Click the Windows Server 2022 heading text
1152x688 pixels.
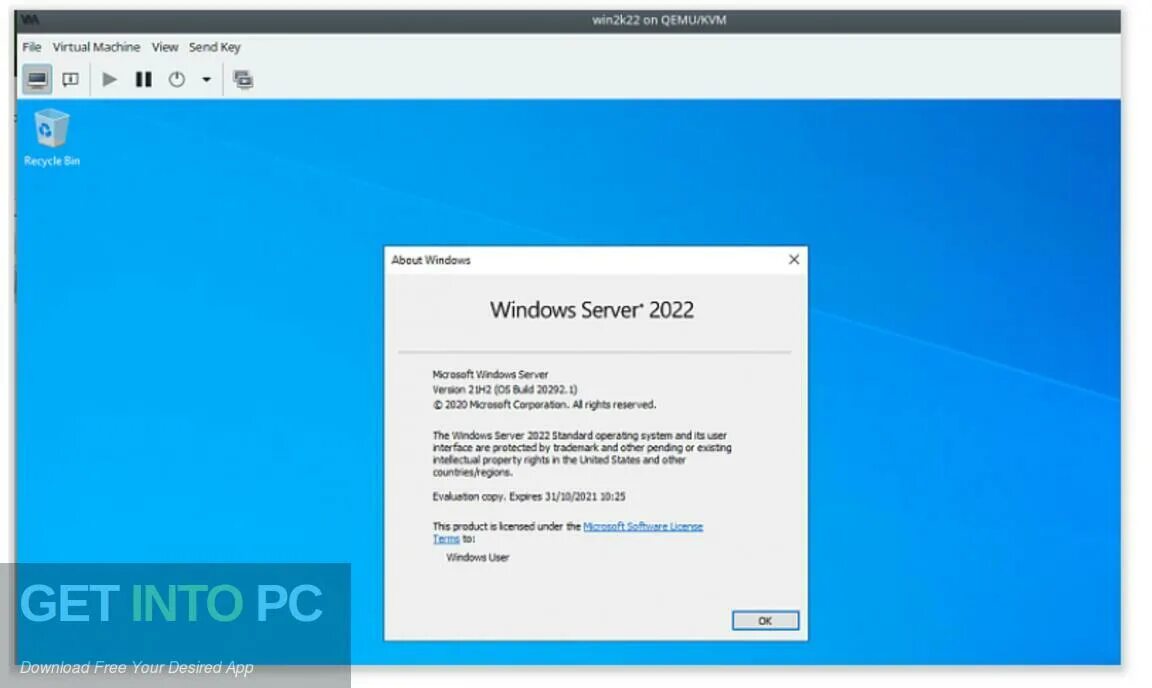click(x=591, y=310)
